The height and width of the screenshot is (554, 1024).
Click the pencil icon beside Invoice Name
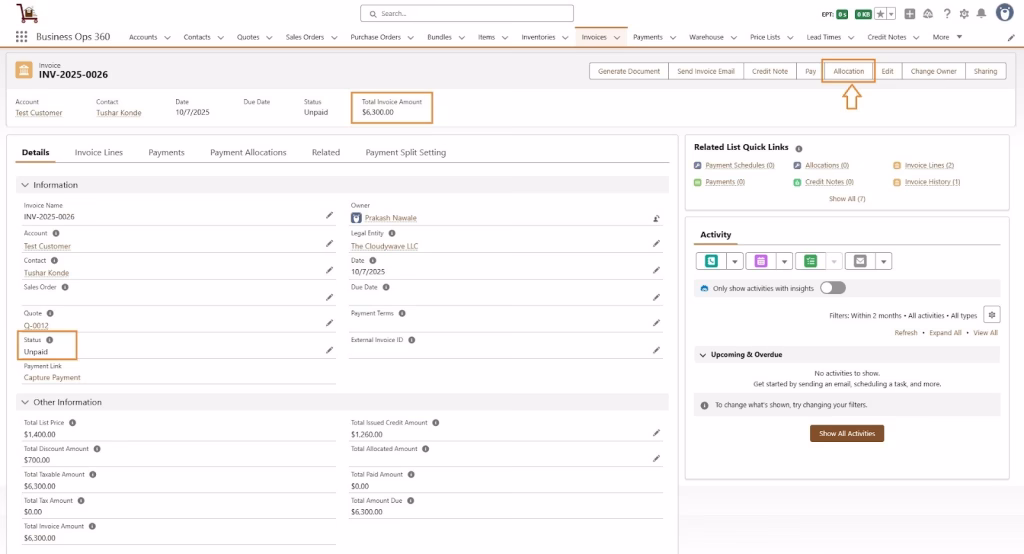pyautogui.click(x=329, y=215)
